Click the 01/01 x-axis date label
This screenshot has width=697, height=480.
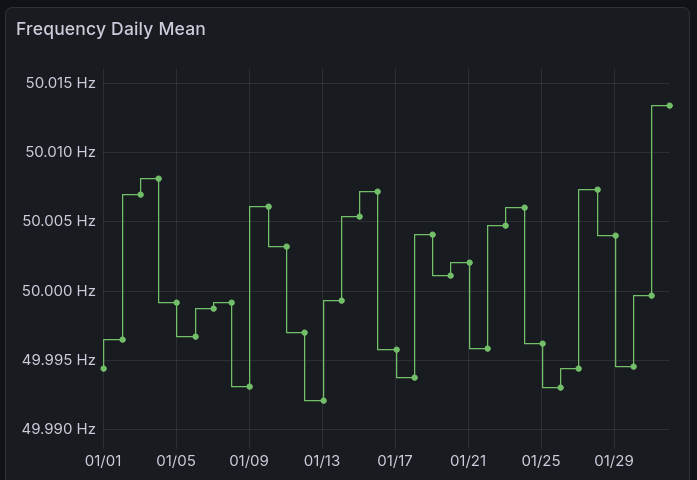pos(104,460)
